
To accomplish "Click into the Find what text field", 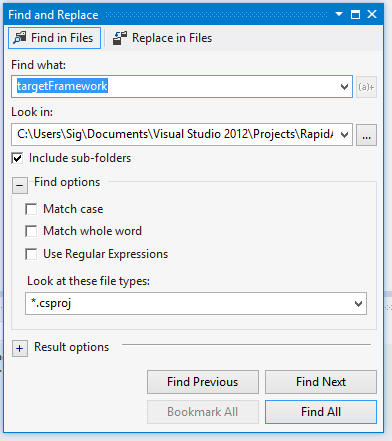I will (x=175, y=87).
